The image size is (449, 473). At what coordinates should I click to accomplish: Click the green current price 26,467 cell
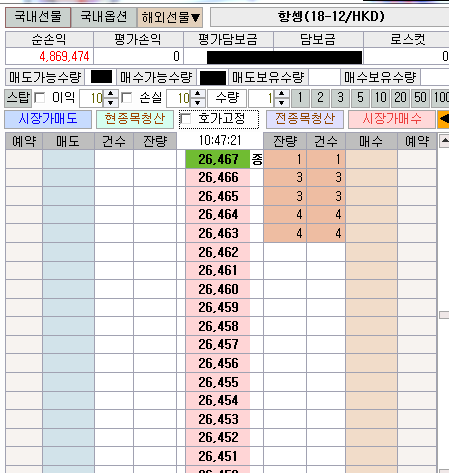218,159
